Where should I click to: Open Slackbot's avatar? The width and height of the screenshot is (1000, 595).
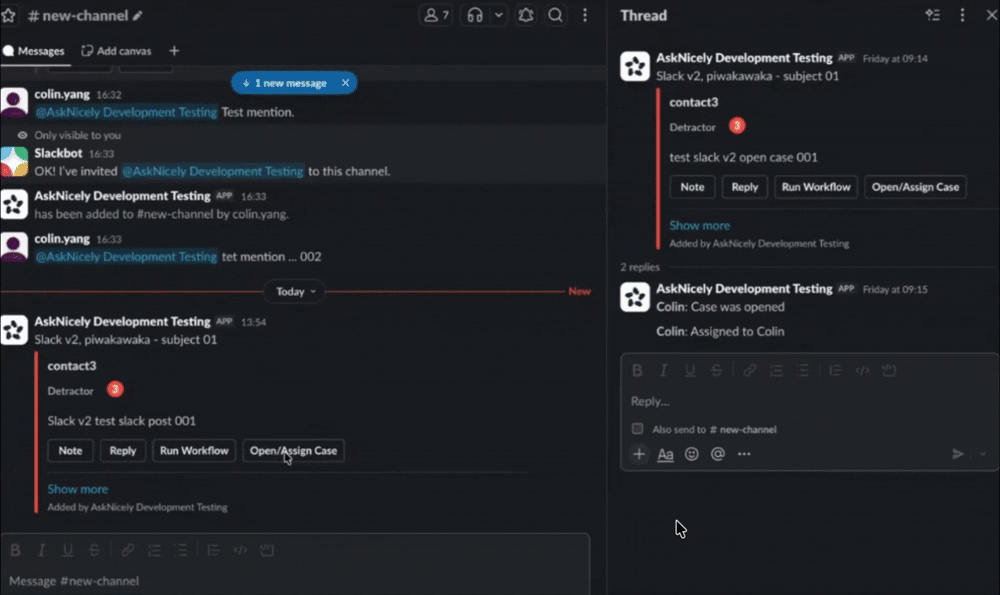click(14, 161)
